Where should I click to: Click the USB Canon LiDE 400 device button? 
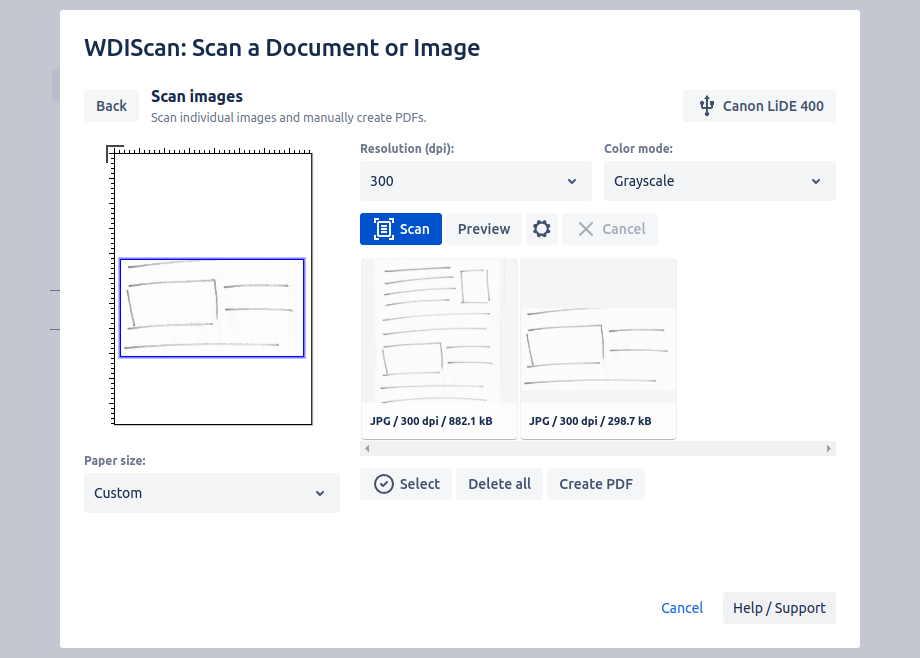[x=759, y=106]
